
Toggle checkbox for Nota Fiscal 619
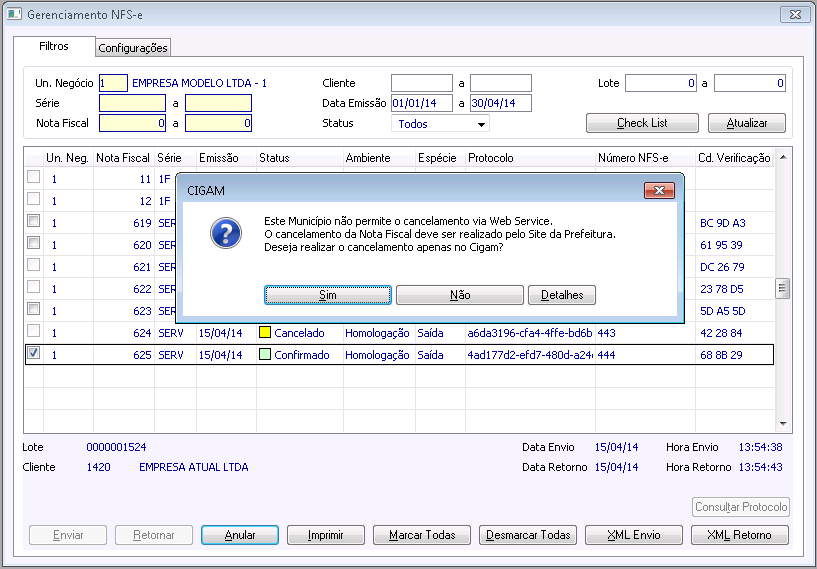(x=33, y=220)
